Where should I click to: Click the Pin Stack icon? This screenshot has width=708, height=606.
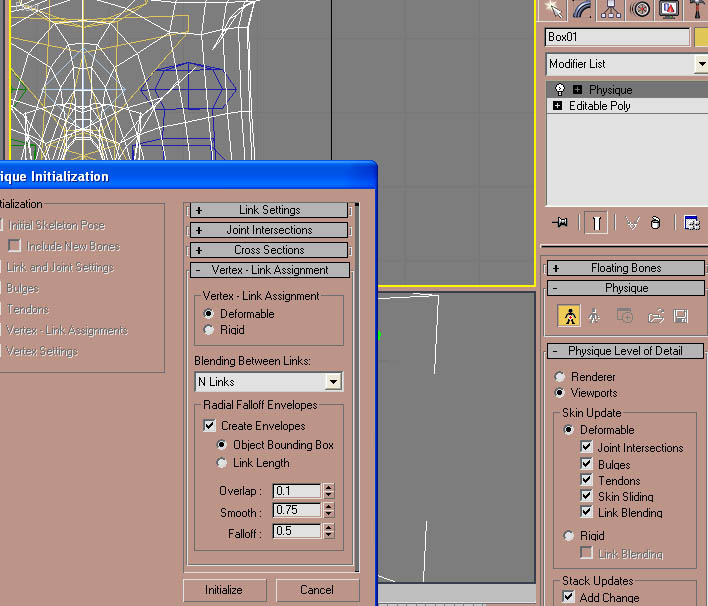pos(560,223)
